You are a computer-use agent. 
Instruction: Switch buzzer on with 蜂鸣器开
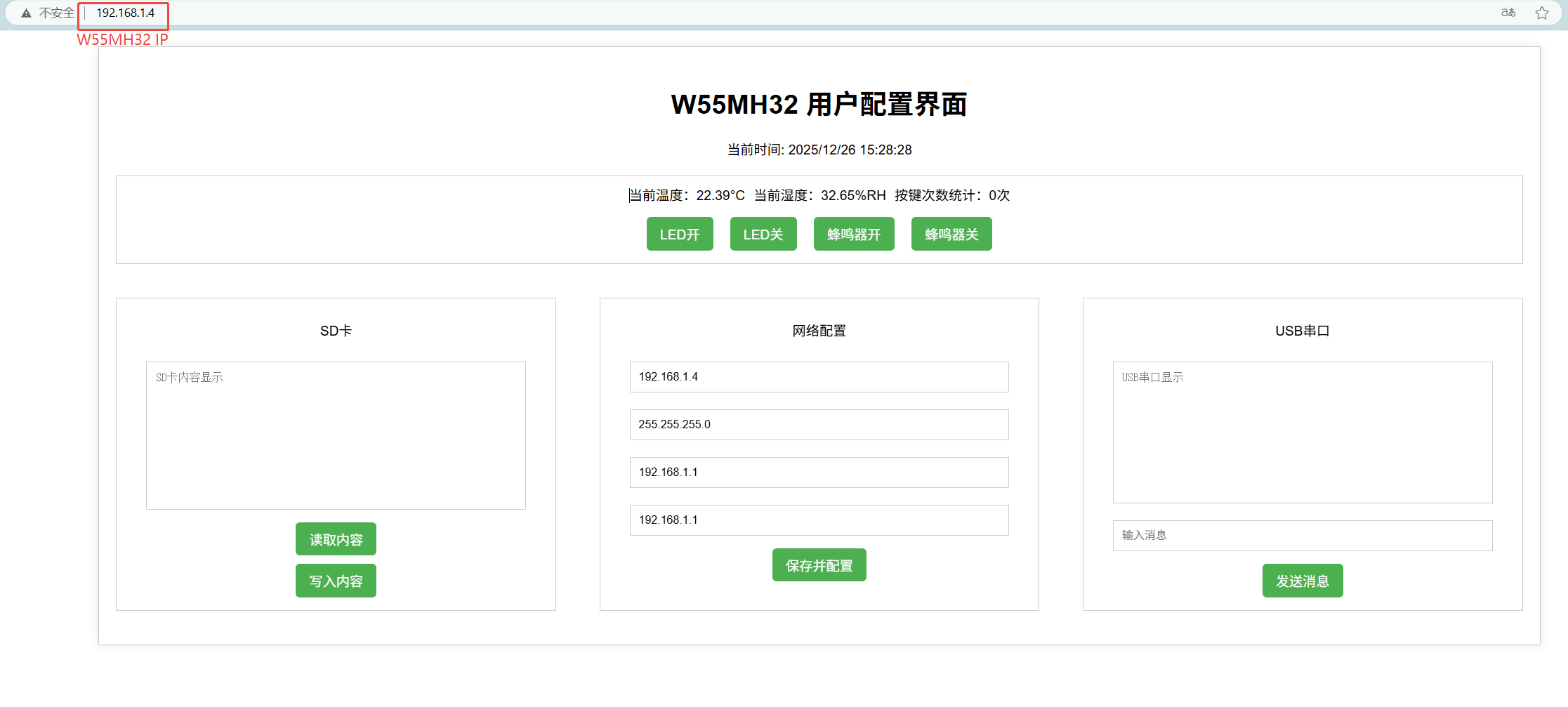[853, 234]
